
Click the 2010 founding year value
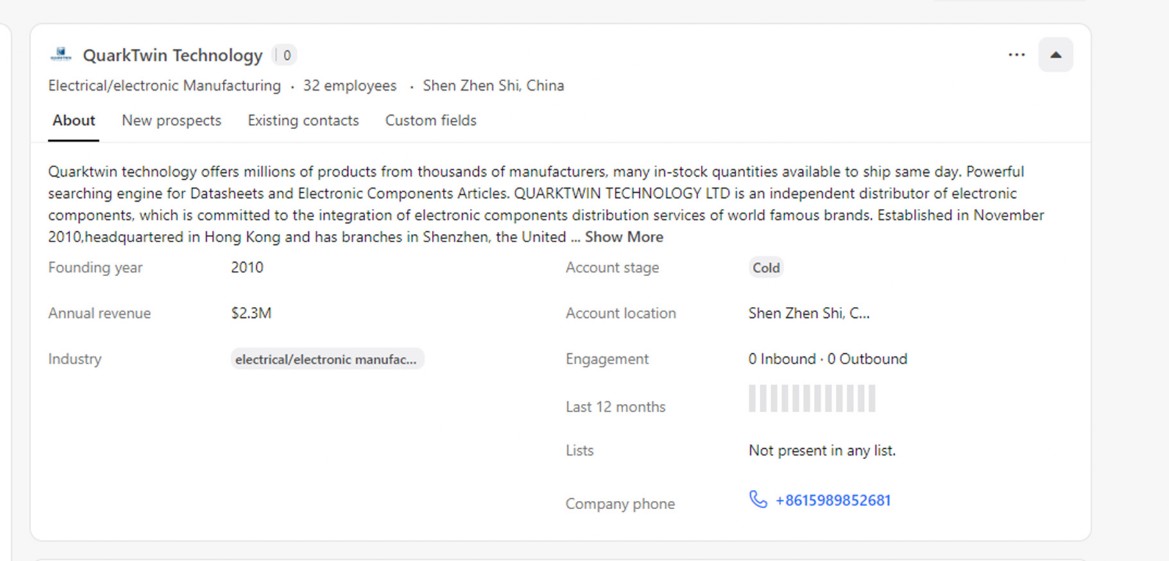pyautogui.click(x=247, y=268)
